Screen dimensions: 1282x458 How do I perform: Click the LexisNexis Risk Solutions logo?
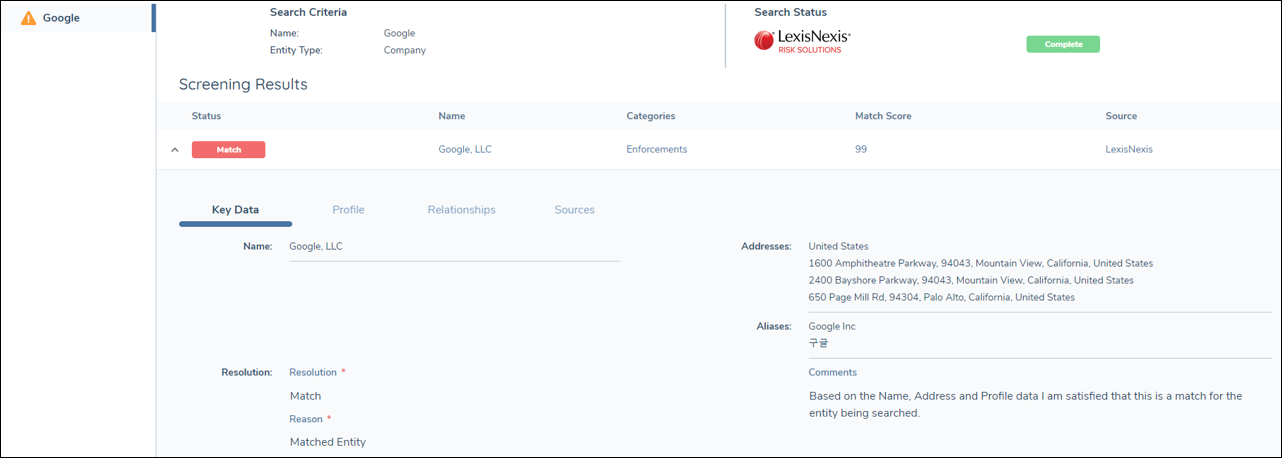[802, 41]
